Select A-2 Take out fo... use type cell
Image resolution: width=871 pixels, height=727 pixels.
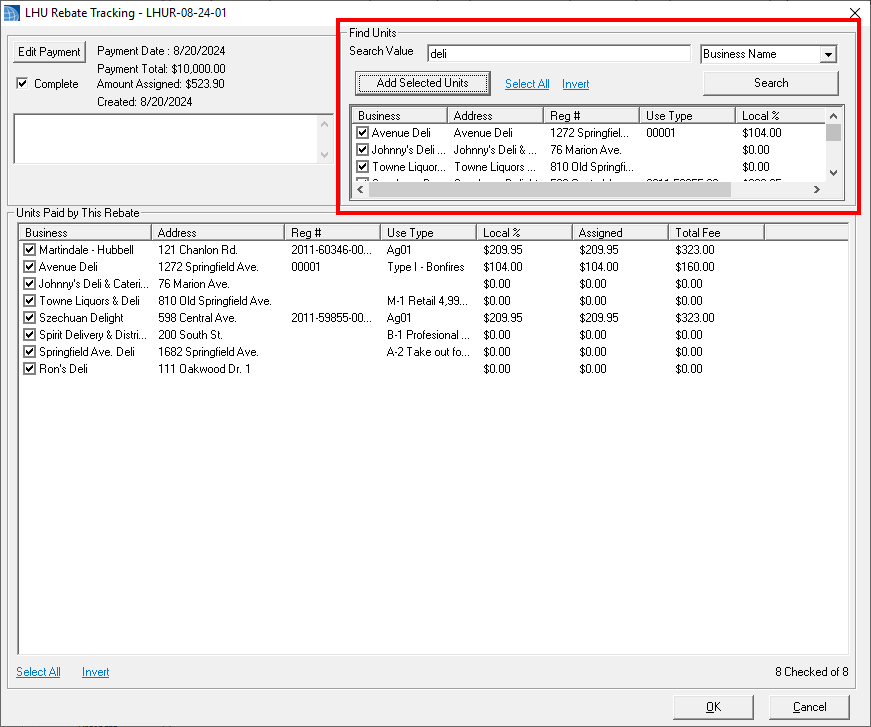click(x=428, y=352)
